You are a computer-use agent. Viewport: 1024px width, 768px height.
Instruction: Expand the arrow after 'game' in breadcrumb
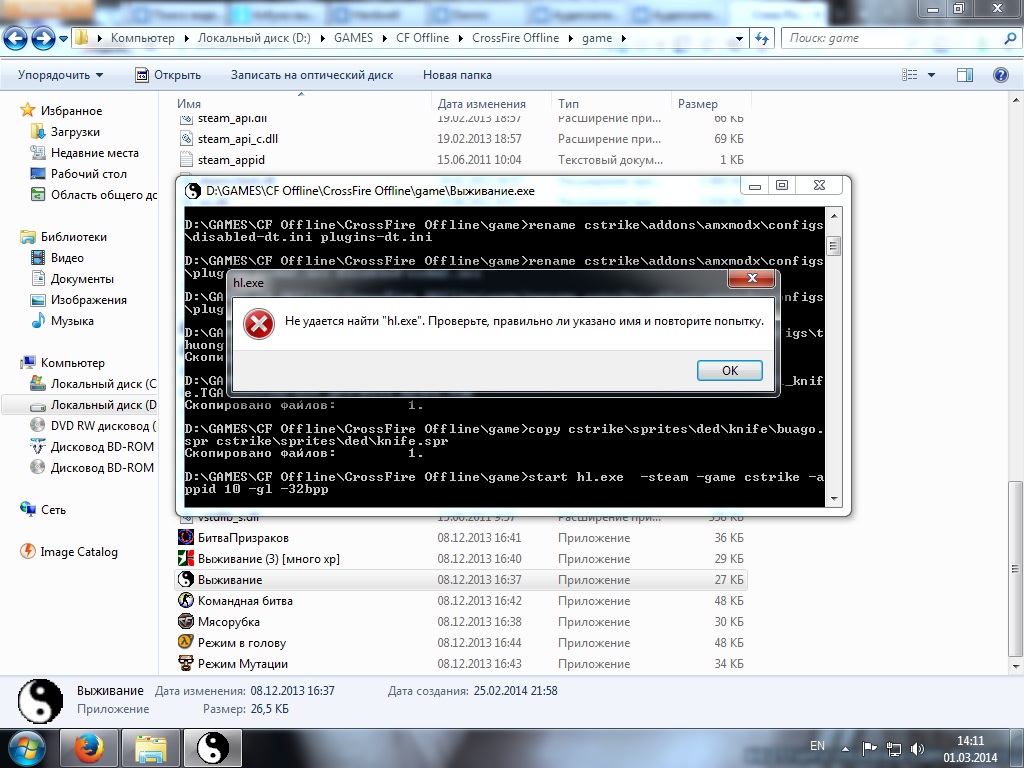tap(624, 39)
